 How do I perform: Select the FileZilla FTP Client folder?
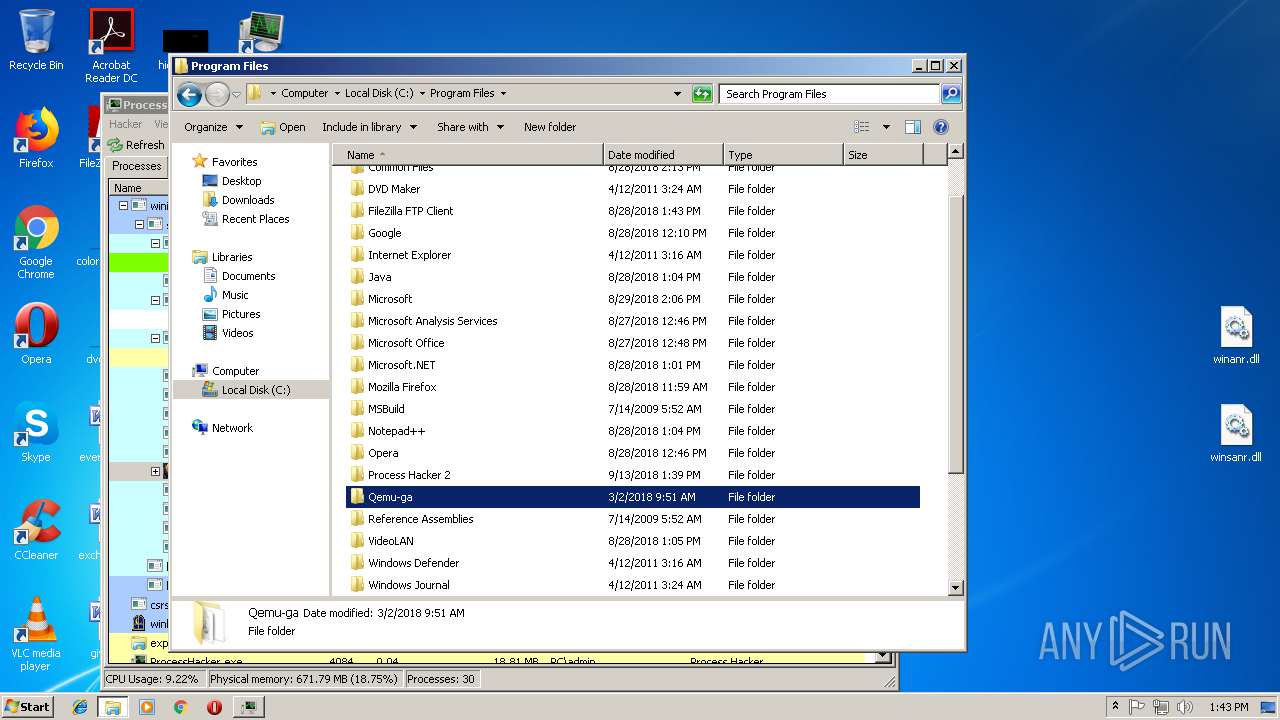pyautogui.click(x=410, y=211)
